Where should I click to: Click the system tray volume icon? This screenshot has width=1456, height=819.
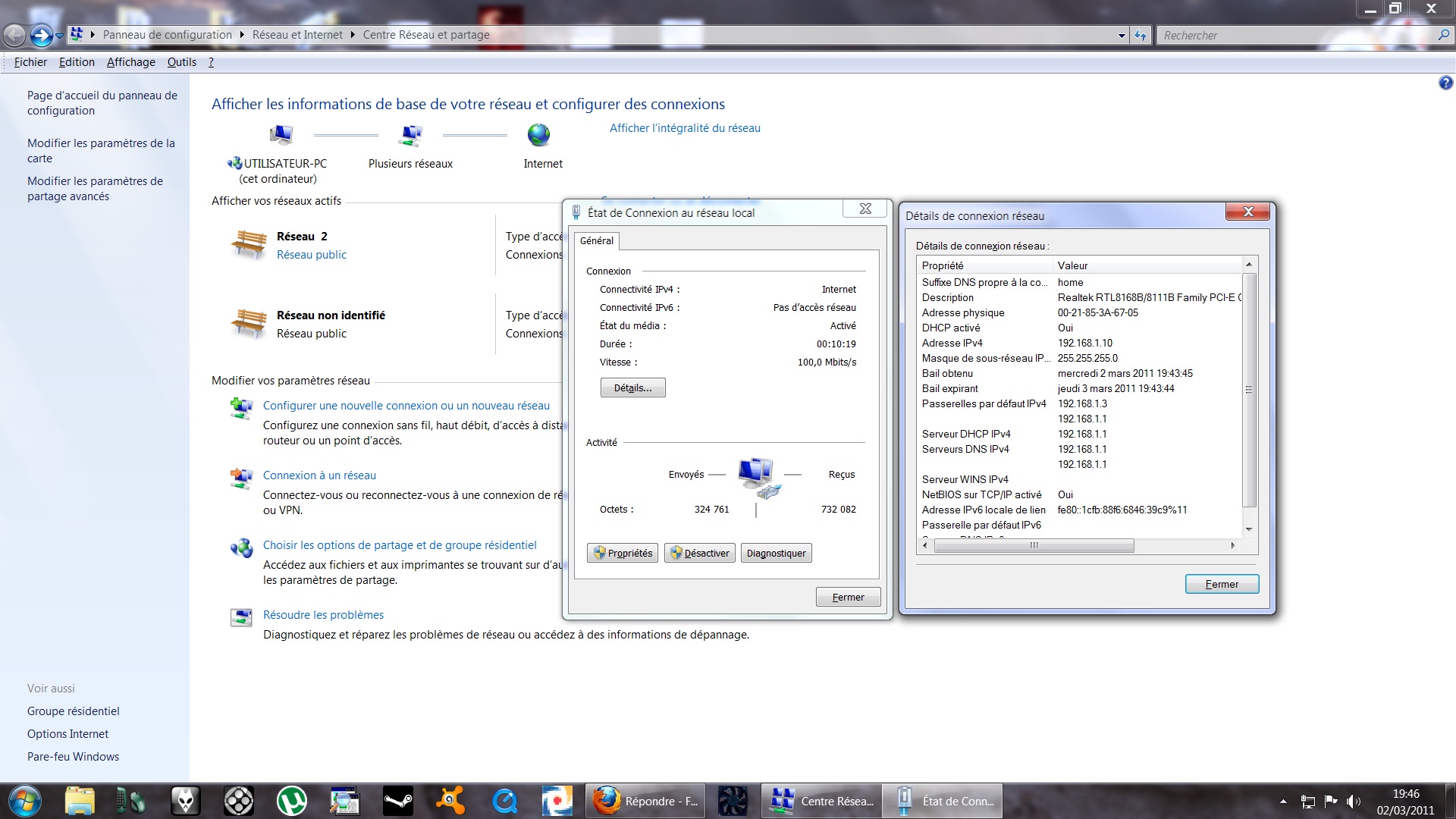tap(1353, 801)
